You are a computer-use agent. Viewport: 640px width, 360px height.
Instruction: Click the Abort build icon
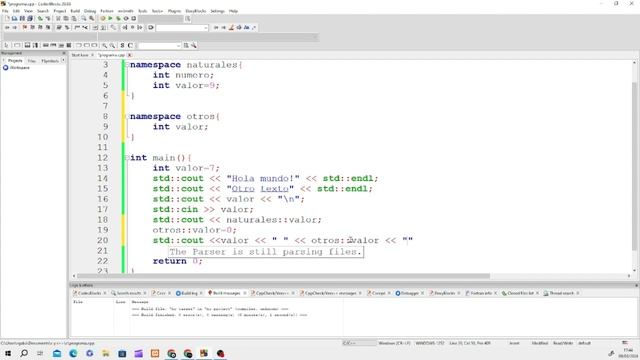(x=133, y=18)
